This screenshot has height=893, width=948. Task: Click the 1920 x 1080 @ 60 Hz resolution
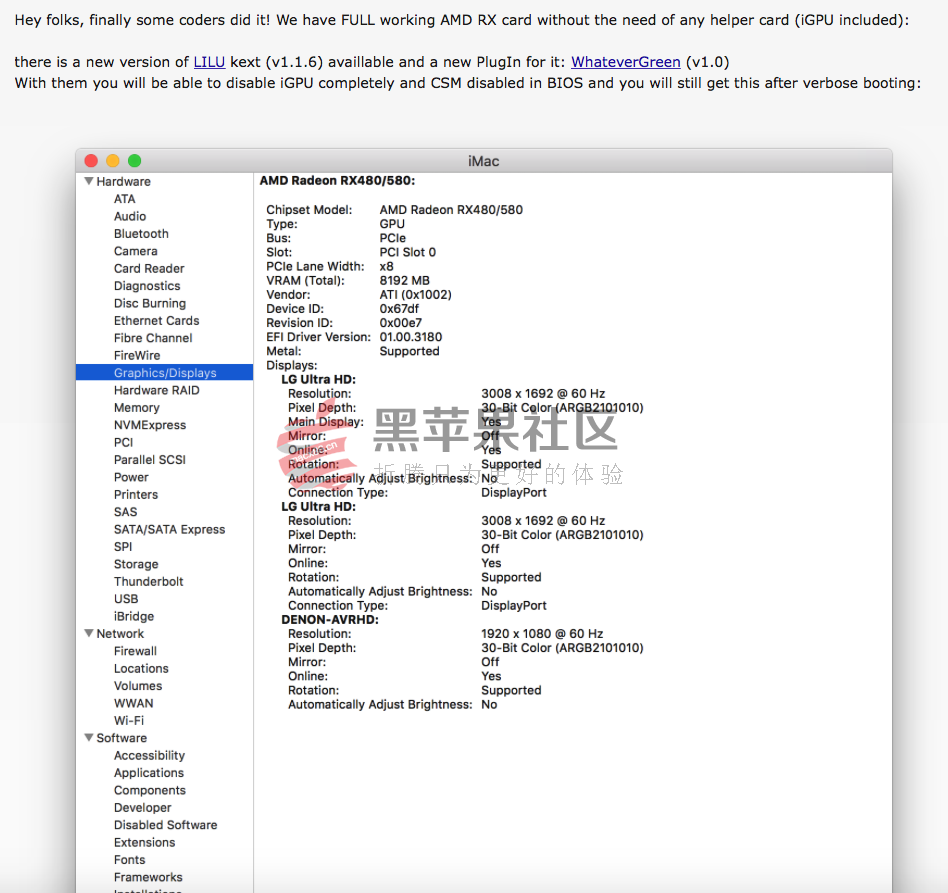tap(542, 634)
